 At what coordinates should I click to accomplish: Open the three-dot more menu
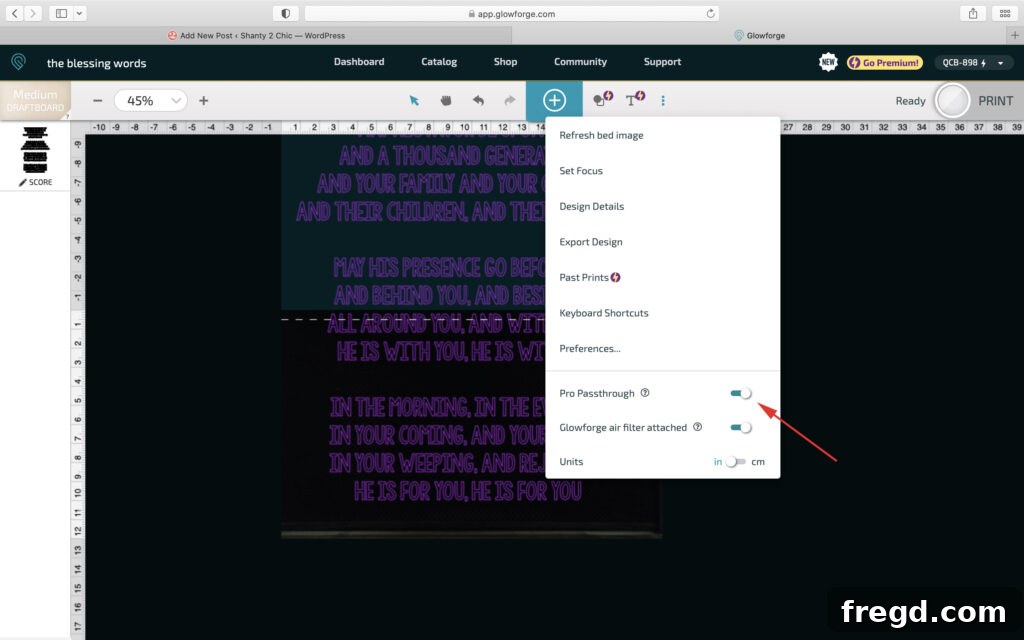[x=663, y=101]
